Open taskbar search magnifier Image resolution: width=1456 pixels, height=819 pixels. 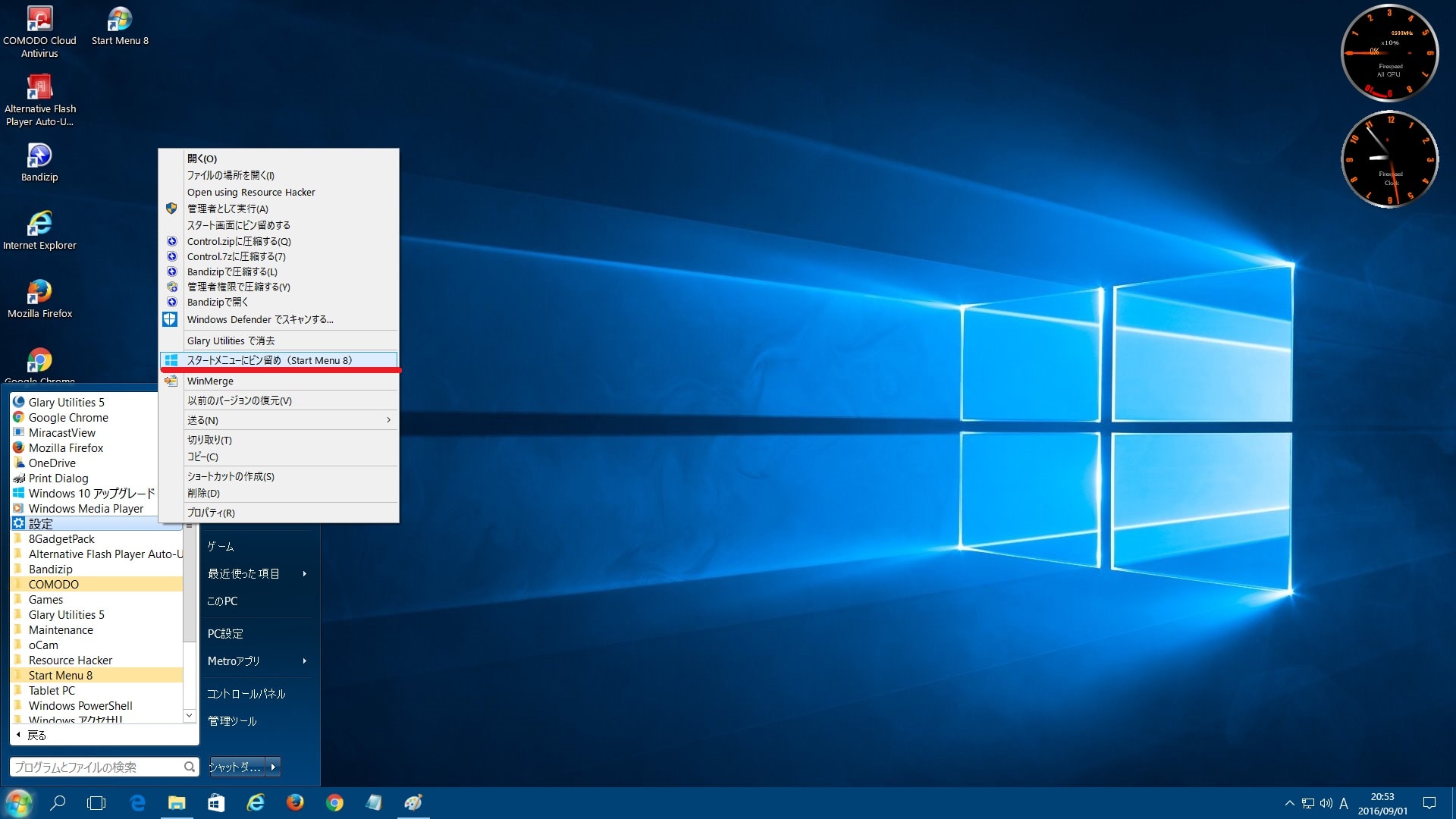coord(58,803)
